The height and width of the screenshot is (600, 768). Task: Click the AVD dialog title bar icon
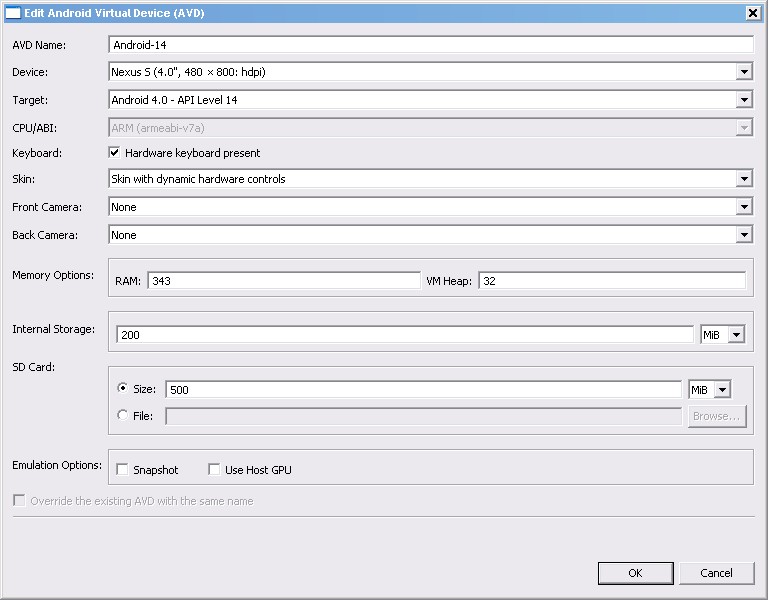click(13, 12)
